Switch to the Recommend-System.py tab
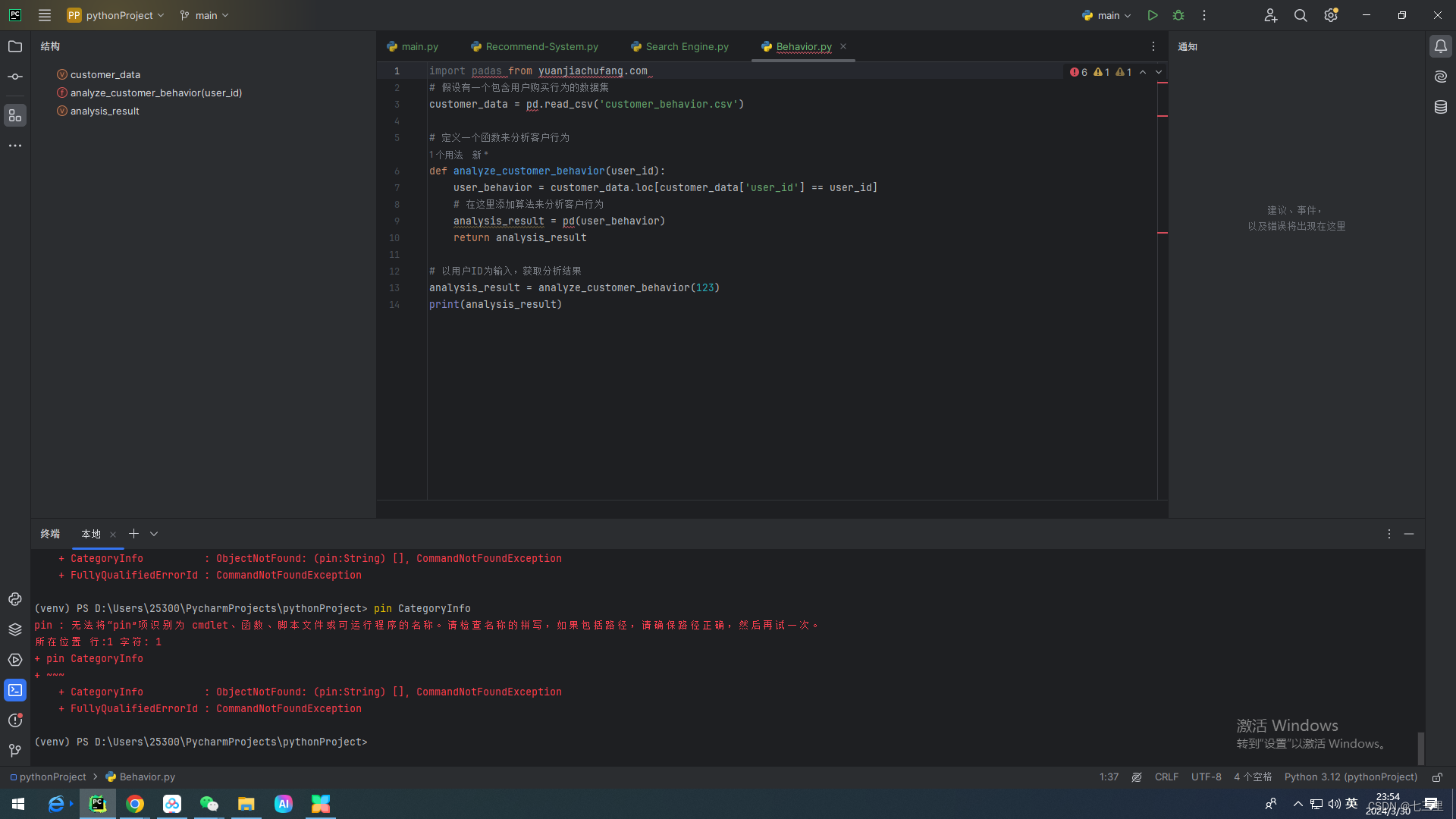The width and height of the screenshot is (1456, 819). (535, 46)
